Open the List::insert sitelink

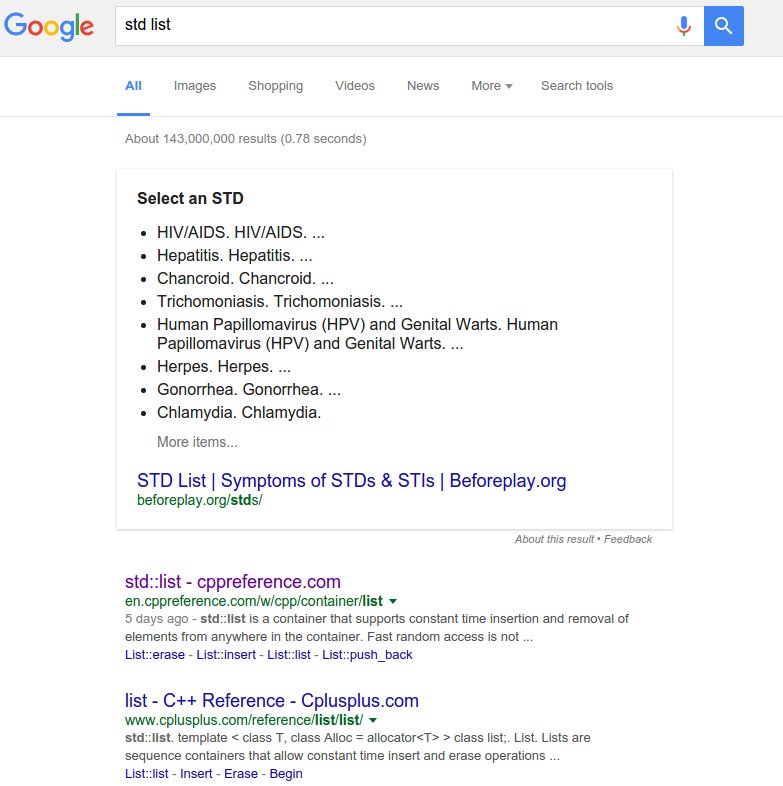pyautogui.click(x=226, y=655)
